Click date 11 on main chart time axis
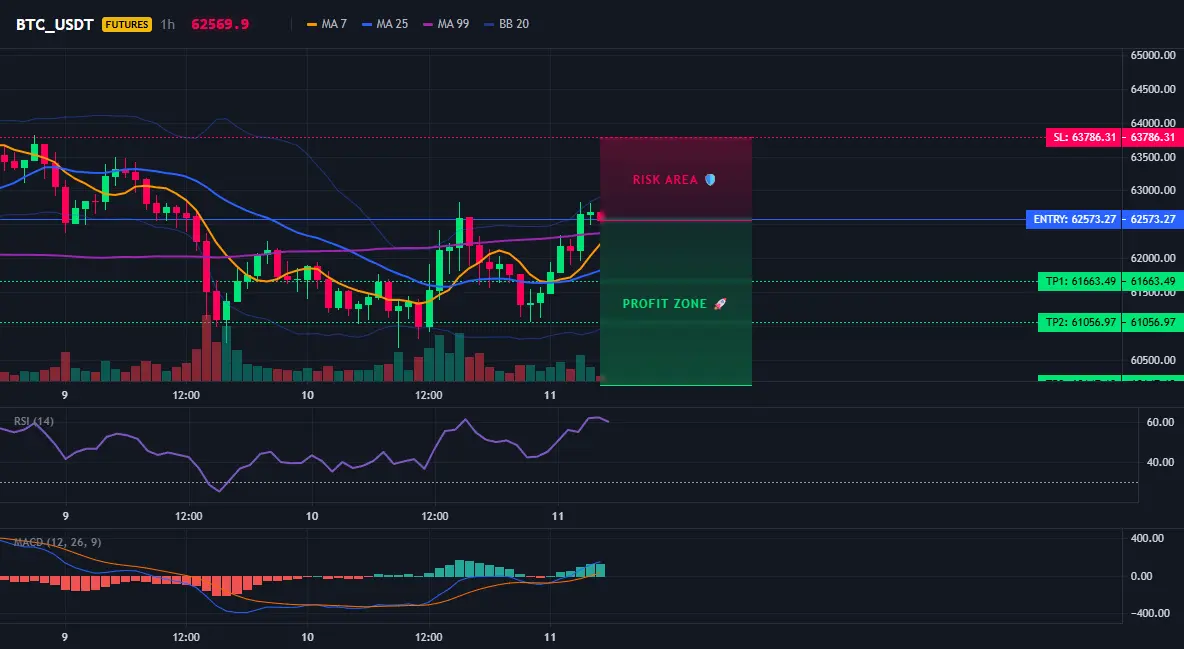The image size is (1184, 649). pyautogui.click(x=550, y=395)
